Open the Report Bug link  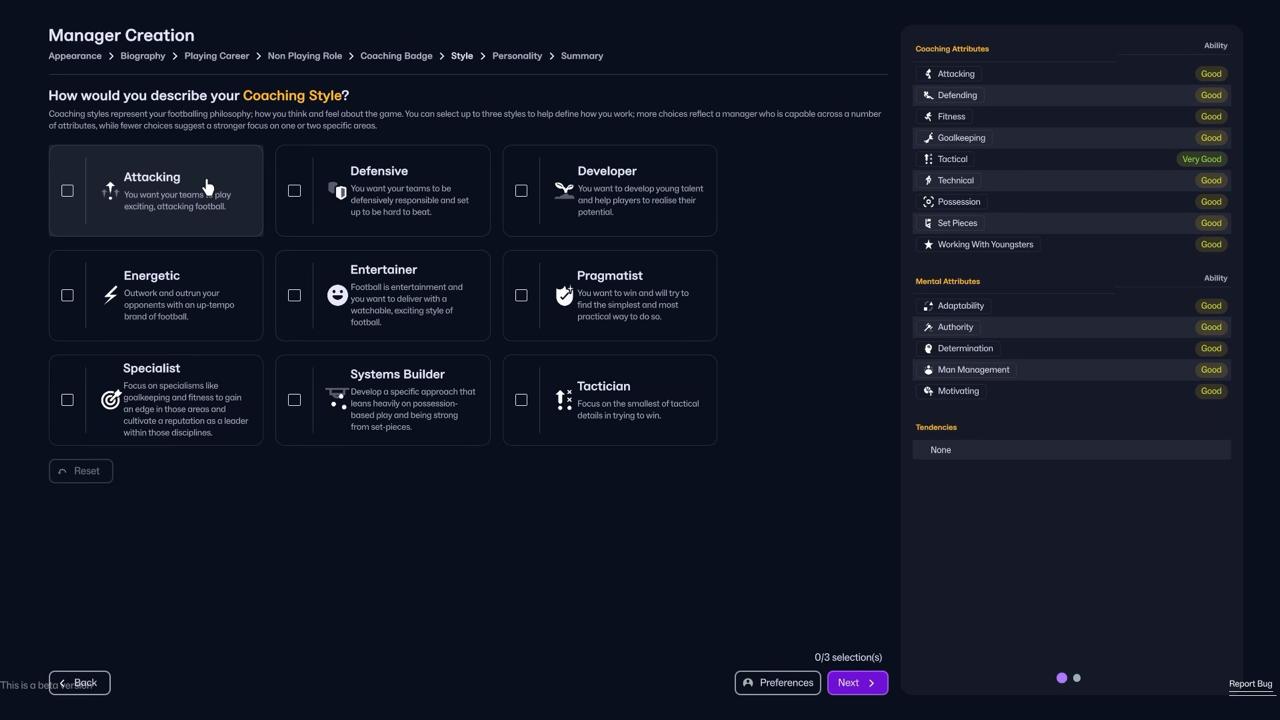[1250, 684]
